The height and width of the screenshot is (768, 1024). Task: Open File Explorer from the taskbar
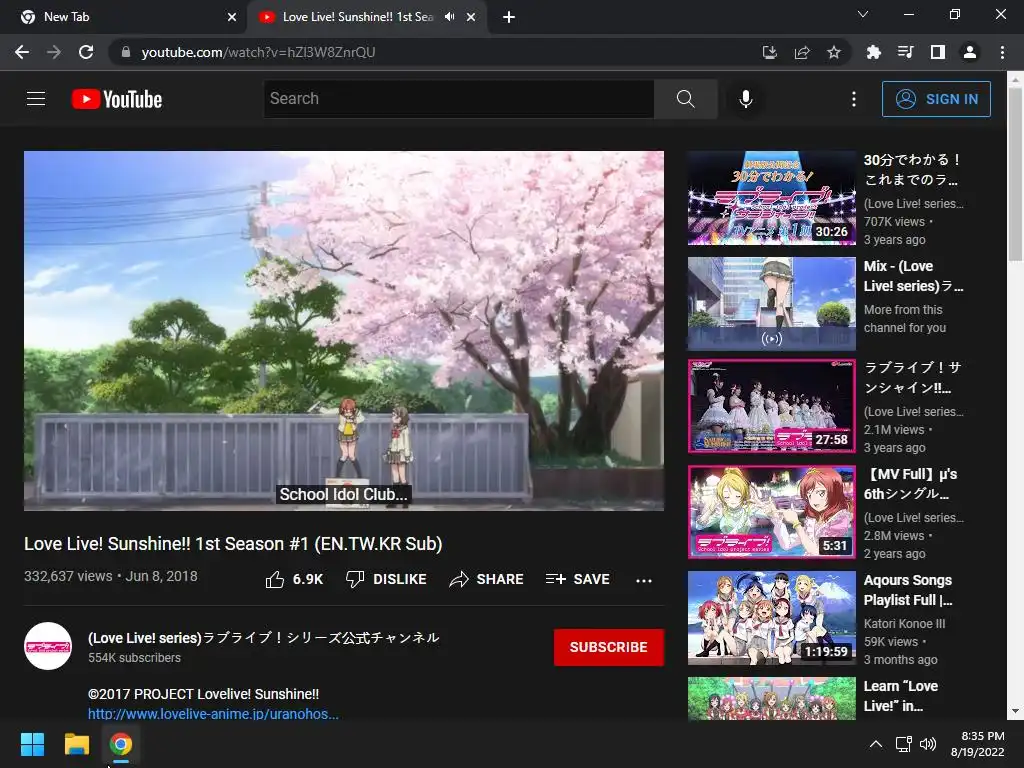(x=76, y=744)
